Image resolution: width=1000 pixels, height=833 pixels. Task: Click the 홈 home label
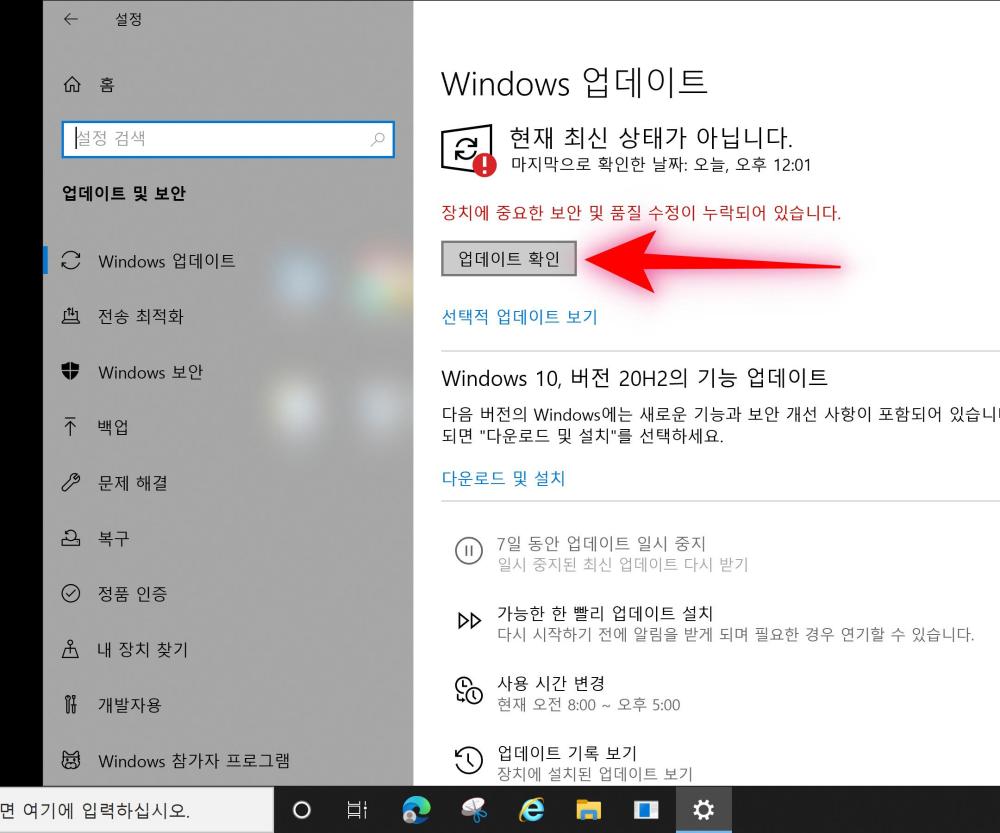click(107, 85)
